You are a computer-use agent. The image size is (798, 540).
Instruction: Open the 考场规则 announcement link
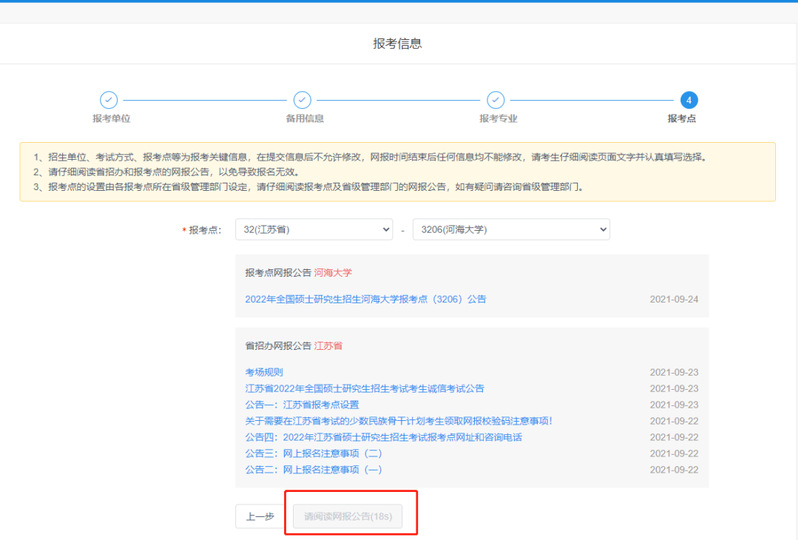(264, 372)
